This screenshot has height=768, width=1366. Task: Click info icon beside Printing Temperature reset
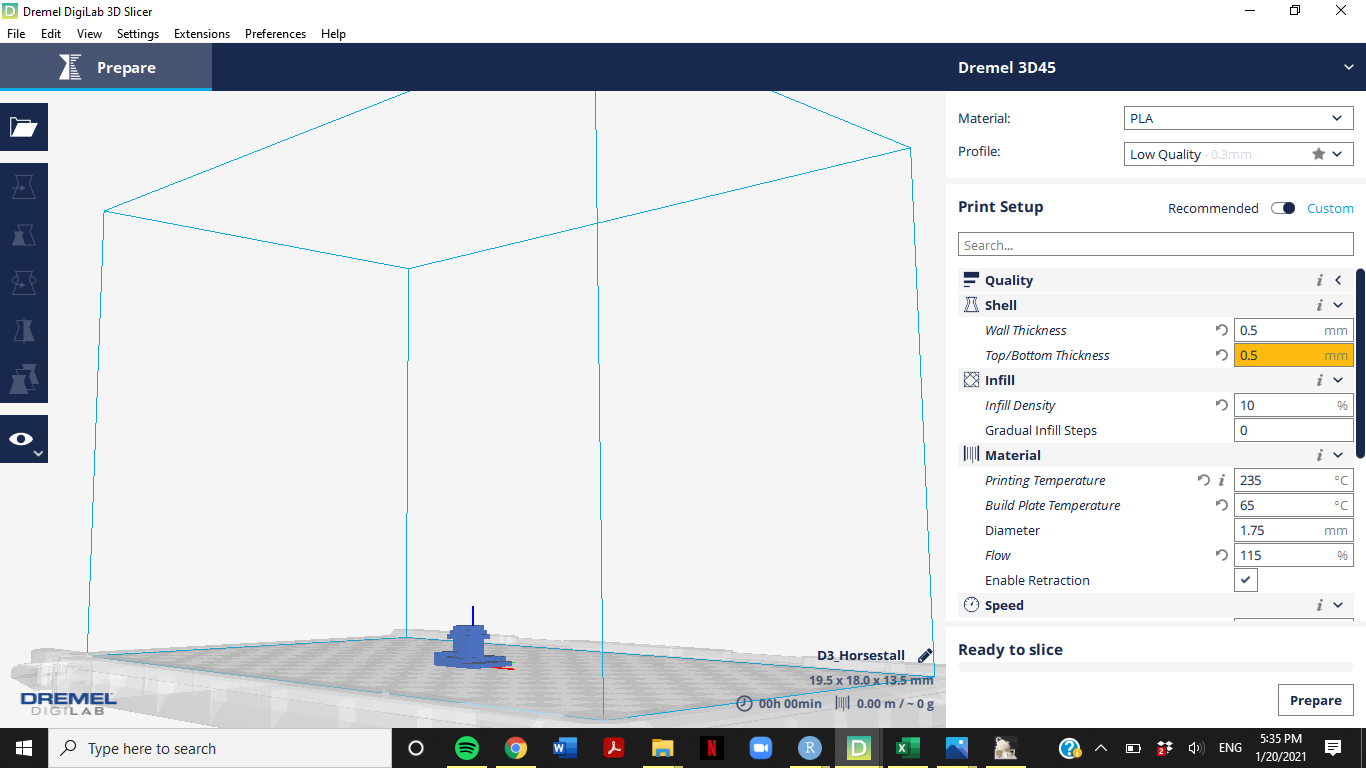click(1221, 480)
